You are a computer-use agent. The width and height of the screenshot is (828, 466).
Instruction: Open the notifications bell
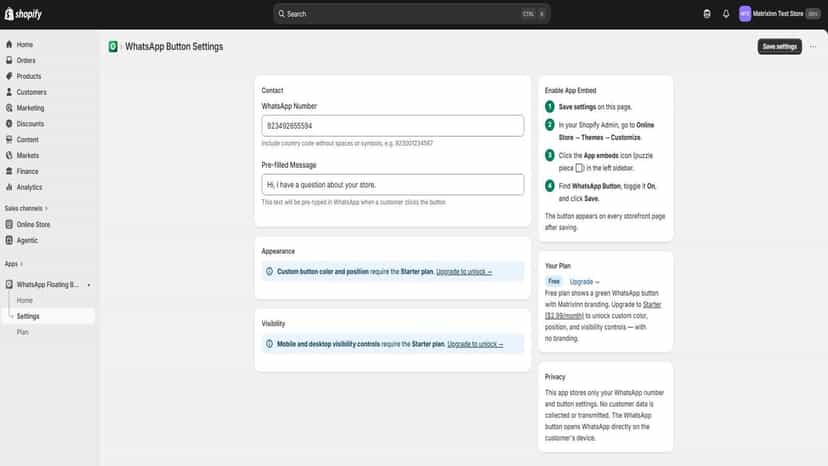pos(726,14)
